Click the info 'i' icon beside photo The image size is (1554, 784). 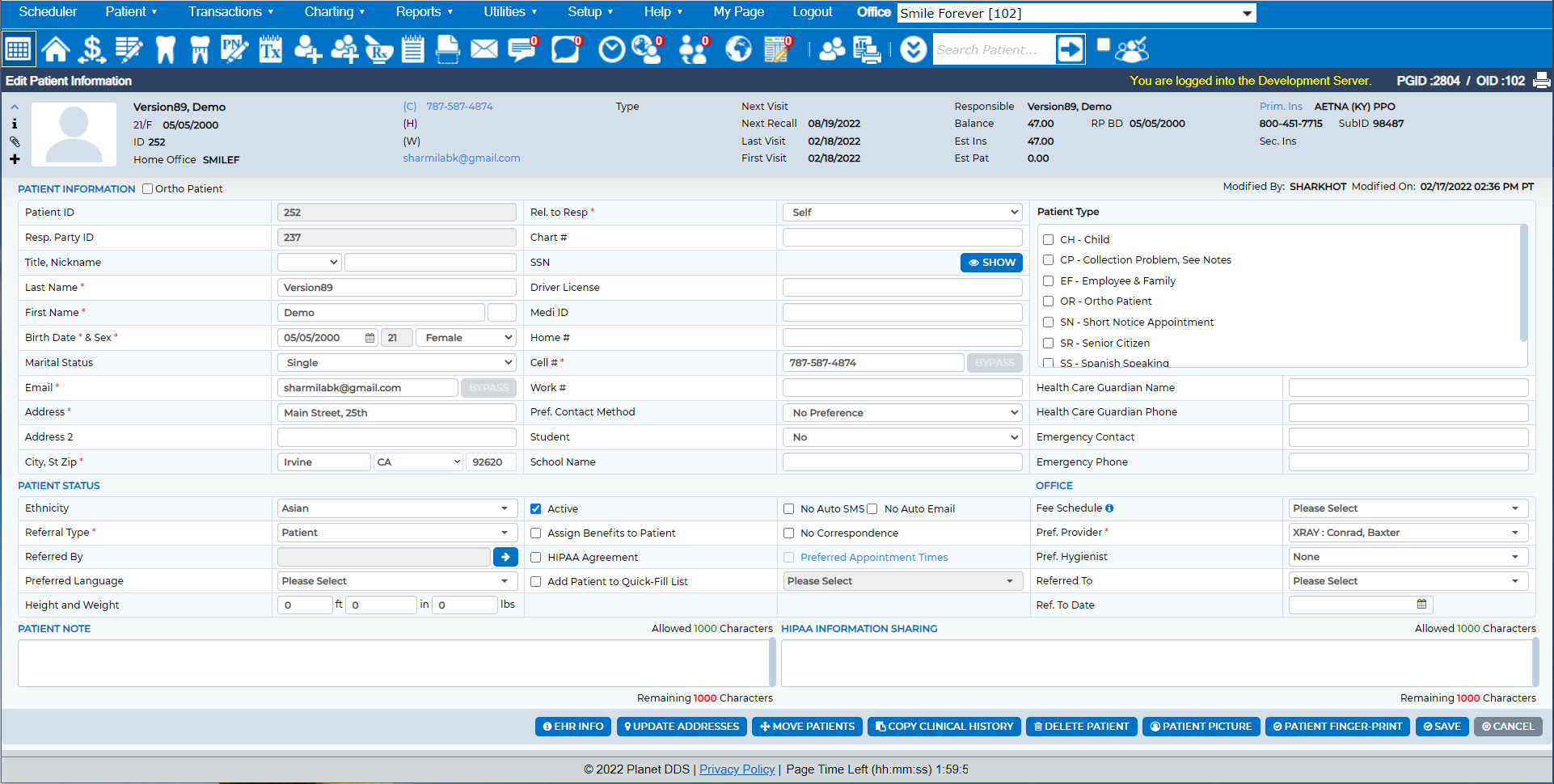pyautogui.click(x=15, y=124)
